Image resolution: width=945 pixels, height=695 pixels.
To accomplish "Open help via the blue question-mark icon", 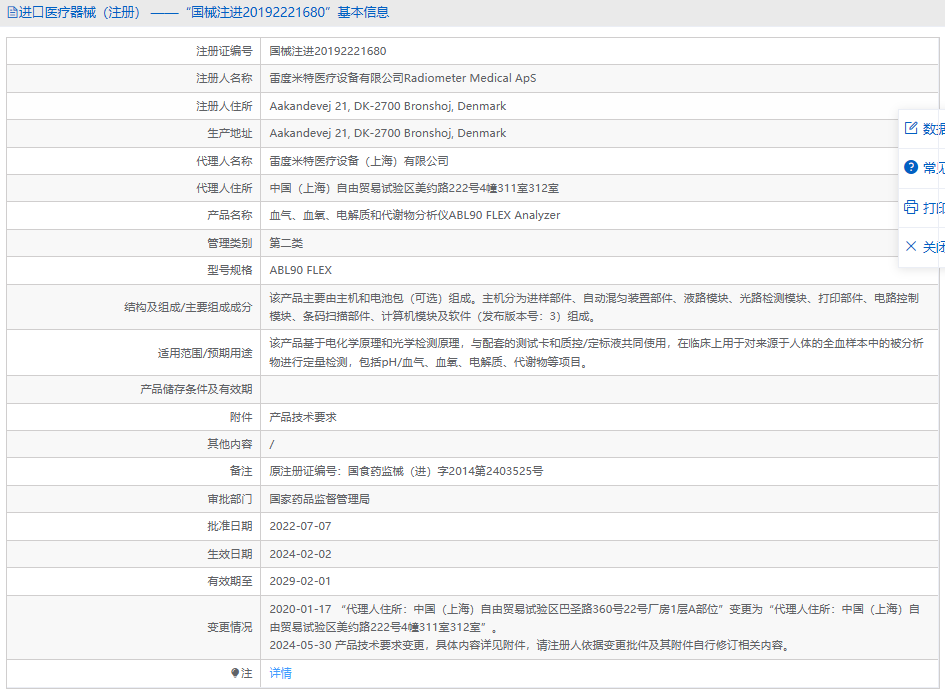I will [911, 167].
